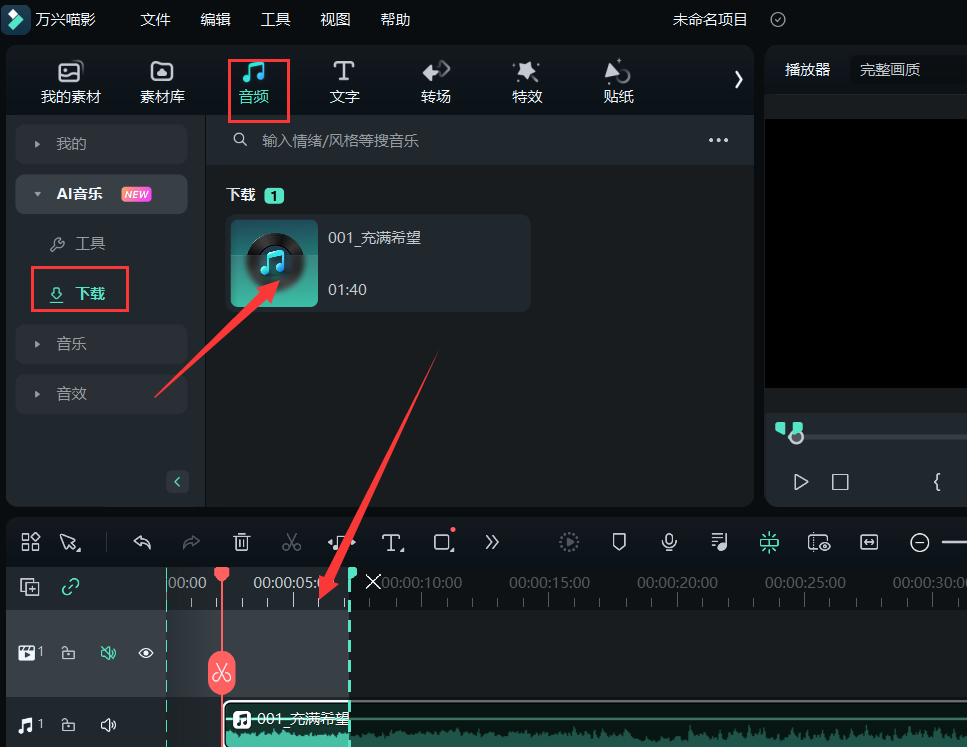The width and height of the screenshot is (967, 747).
Task: Click the Render preview icon
Action: (569, 542)
